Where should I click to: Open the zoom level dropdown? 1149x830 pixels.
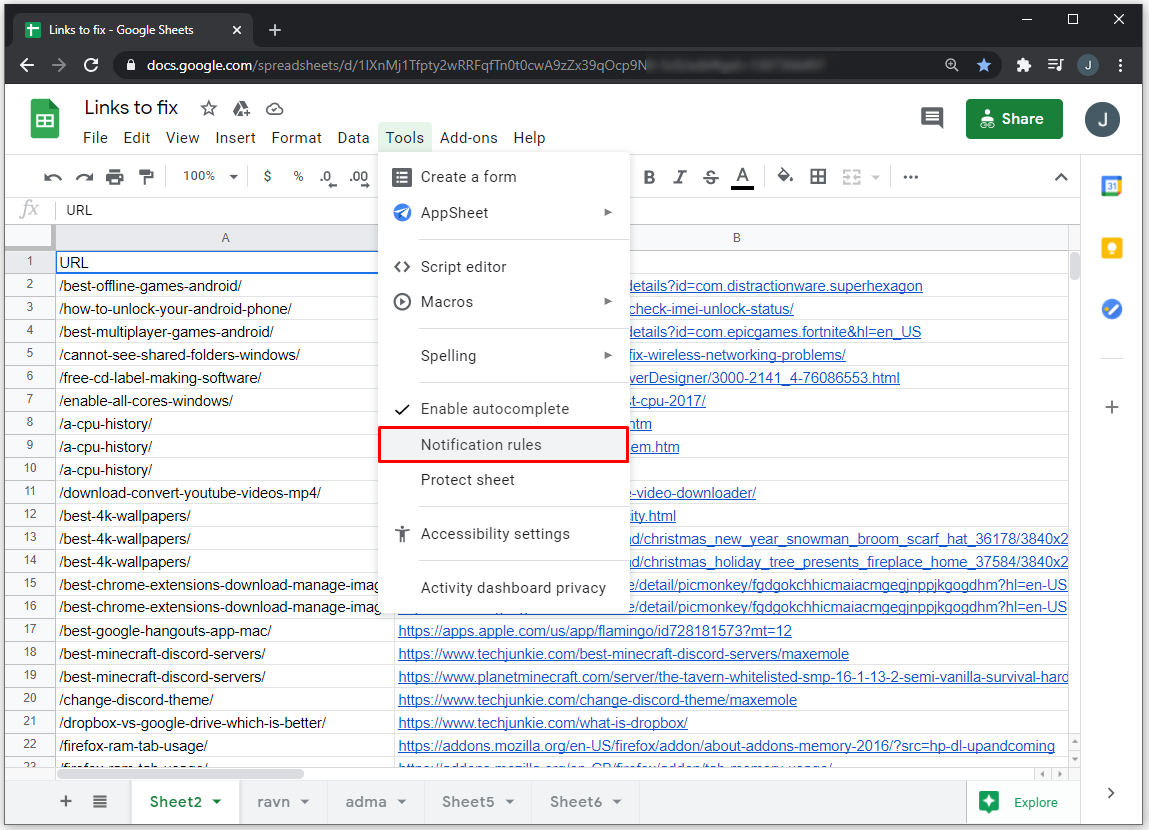tap(210, 177)
